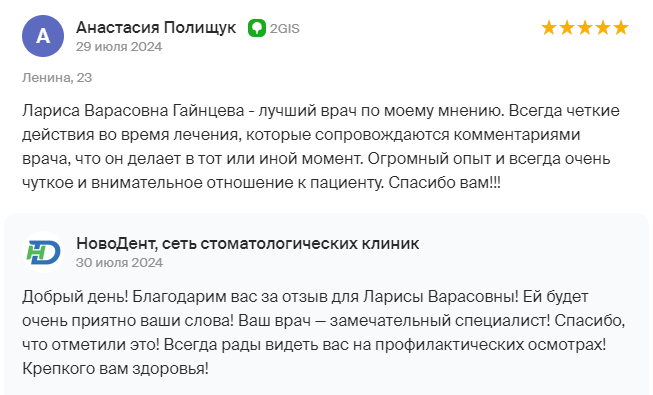Click the НовоДент clinic logo avatar
This screenshot has width=653, height=395.
point(43,252)
